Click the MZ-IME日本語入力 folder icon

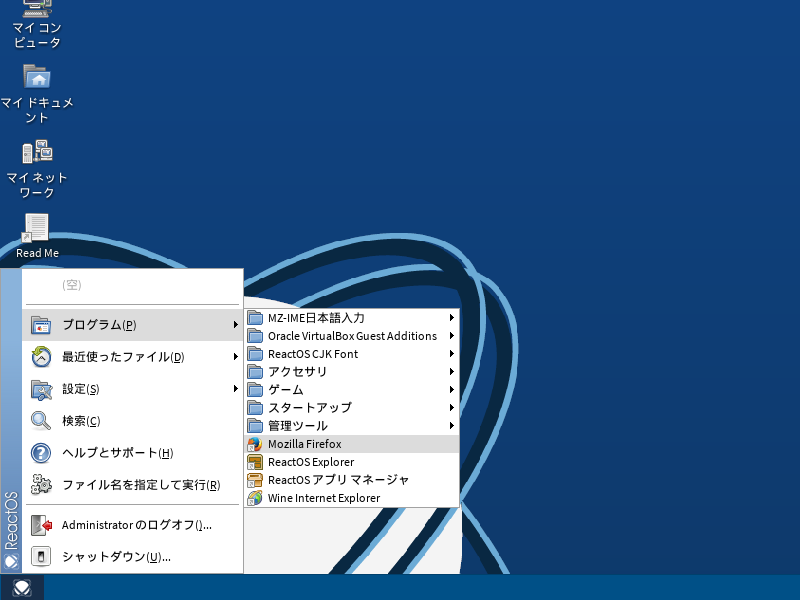point(255,318)
